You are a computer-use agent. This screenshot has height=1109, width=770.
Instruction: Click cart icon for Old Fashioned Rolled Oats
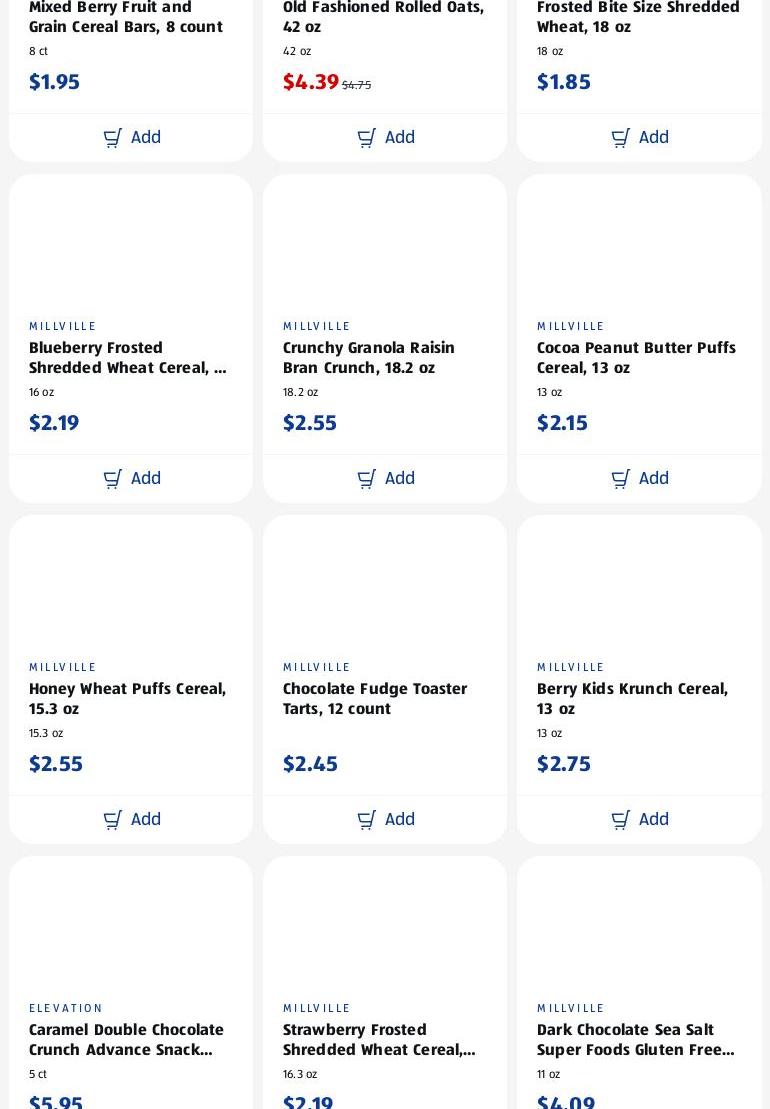click(367, 138)
